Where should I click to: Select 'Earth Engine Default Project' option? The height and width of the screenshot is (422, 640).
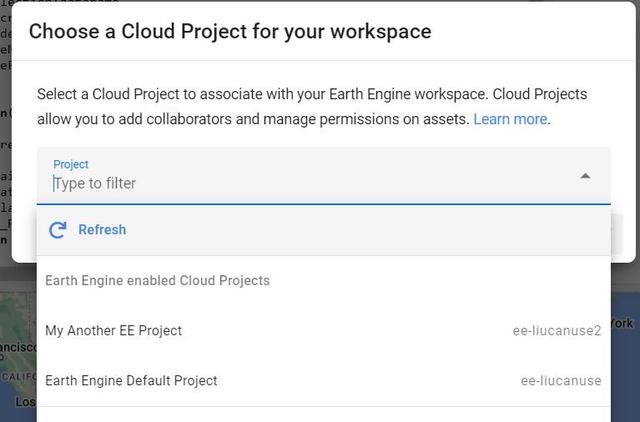pyautogui.click(x=324, y=381)
